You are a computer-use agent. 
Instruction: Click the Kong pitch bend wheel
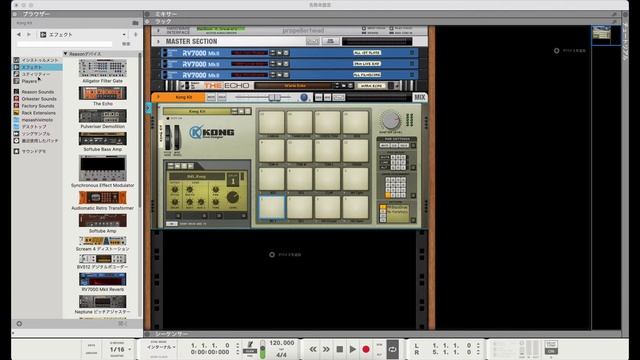(168, 138)
